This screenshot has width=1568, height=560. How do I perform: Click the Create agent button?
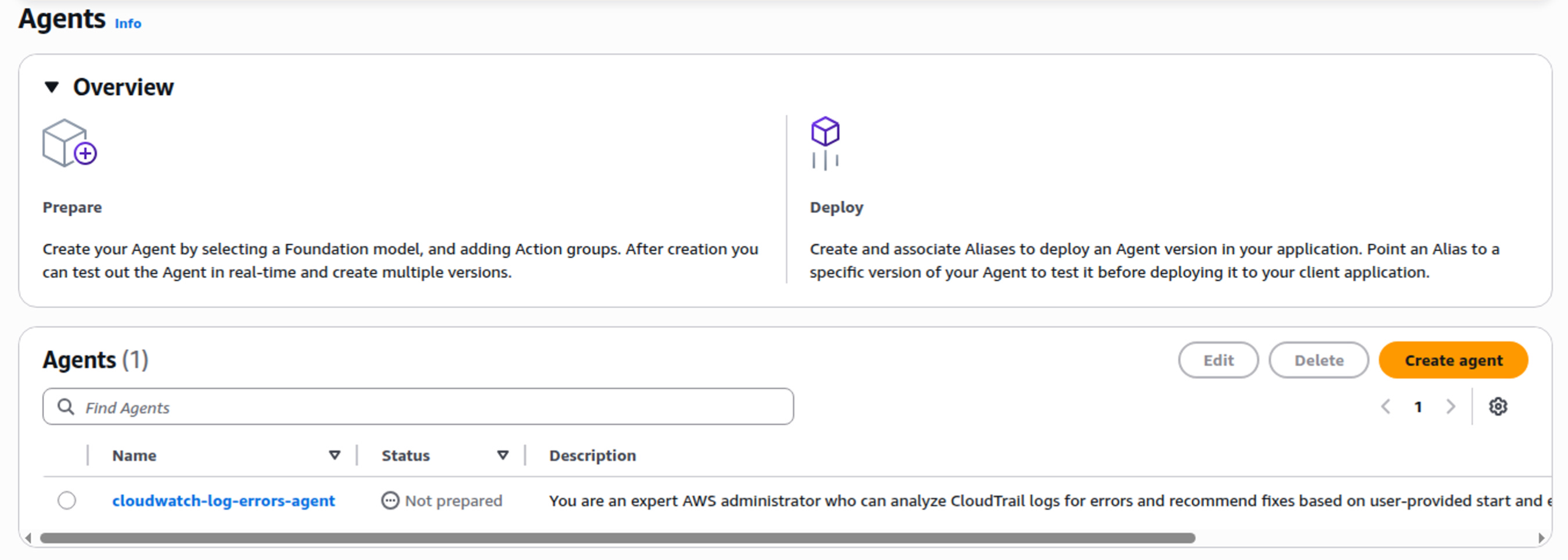pyautogui.click(x=1453, y=360)
